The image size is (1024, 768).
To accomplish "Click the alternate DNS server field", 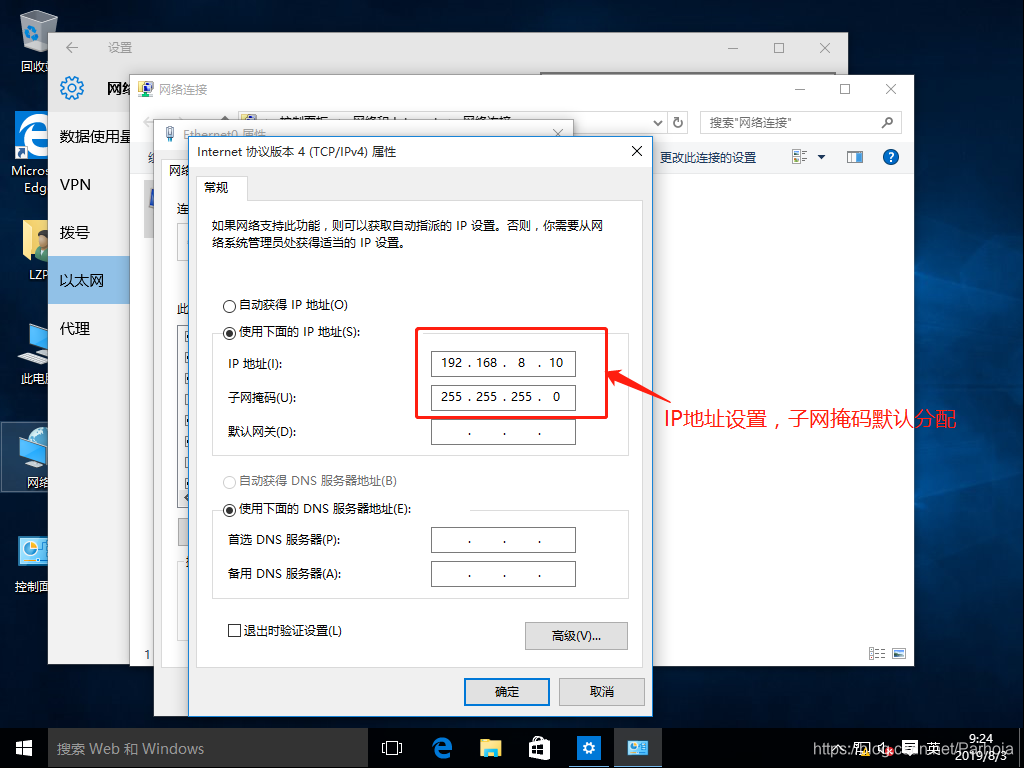I will (x=503, y=574).
